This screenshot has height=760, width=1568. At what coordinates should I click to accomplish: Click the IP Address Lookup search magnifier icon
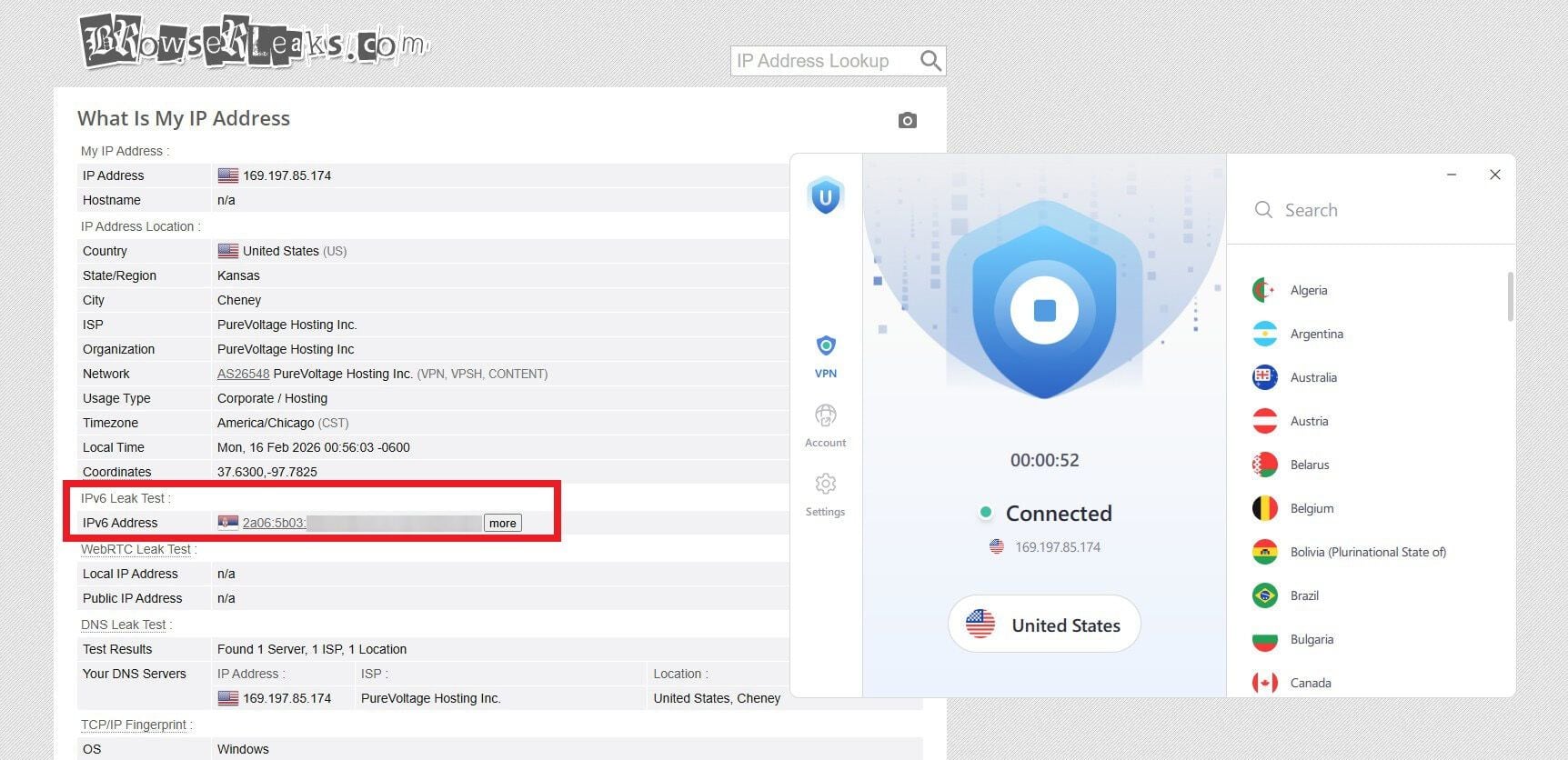[930, 61]
